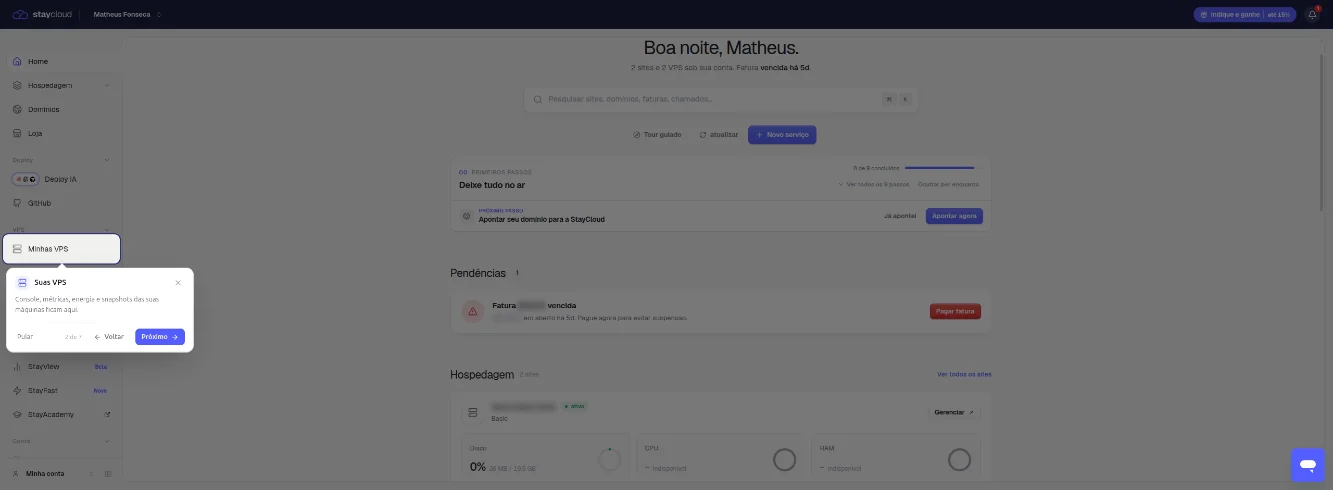Click the Minha conta user icon

click(16, 473)
